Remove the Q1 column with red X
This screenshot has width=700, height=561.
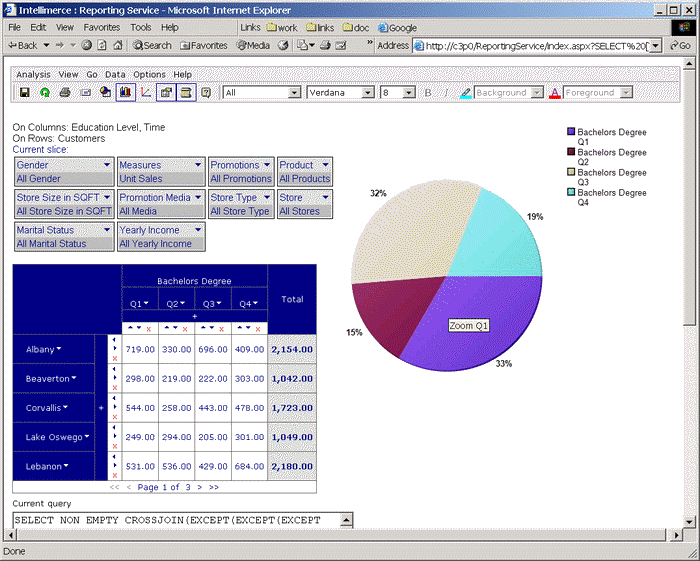149,329
